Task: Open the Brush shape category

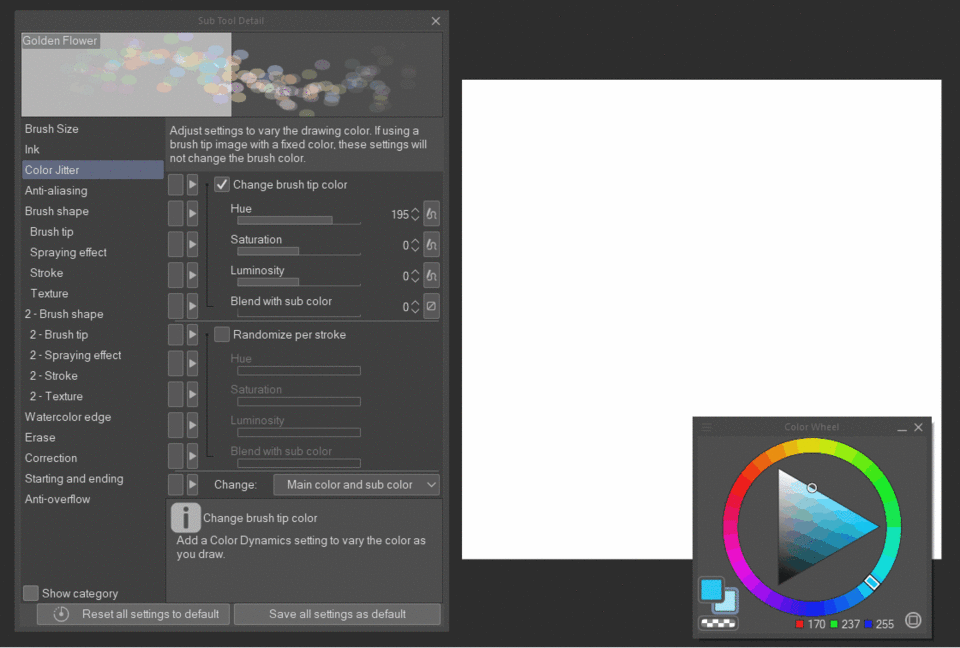Action: (92, 211)
